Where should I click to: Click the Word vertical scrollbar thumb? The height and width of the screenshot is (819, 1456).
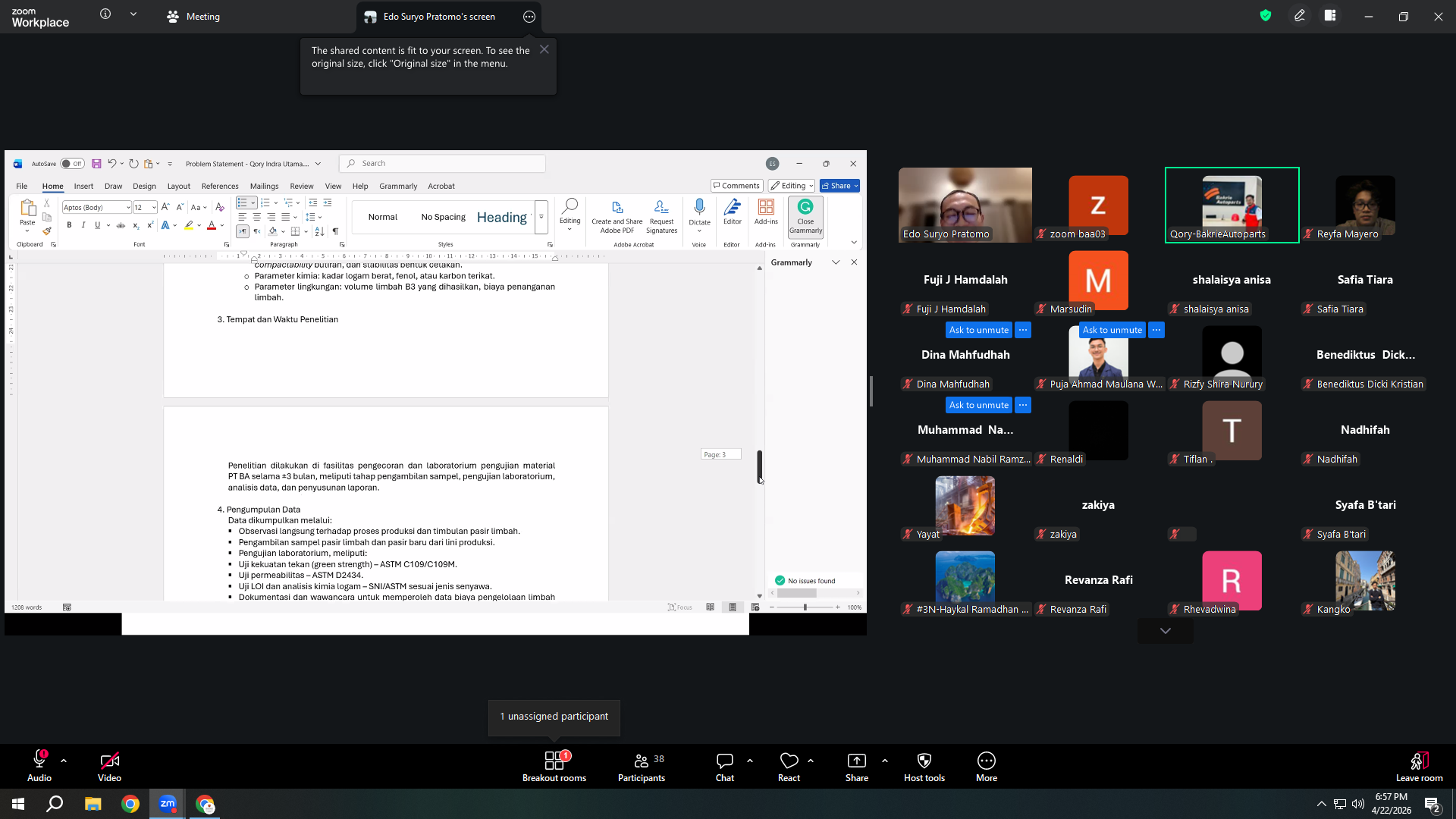759,466
